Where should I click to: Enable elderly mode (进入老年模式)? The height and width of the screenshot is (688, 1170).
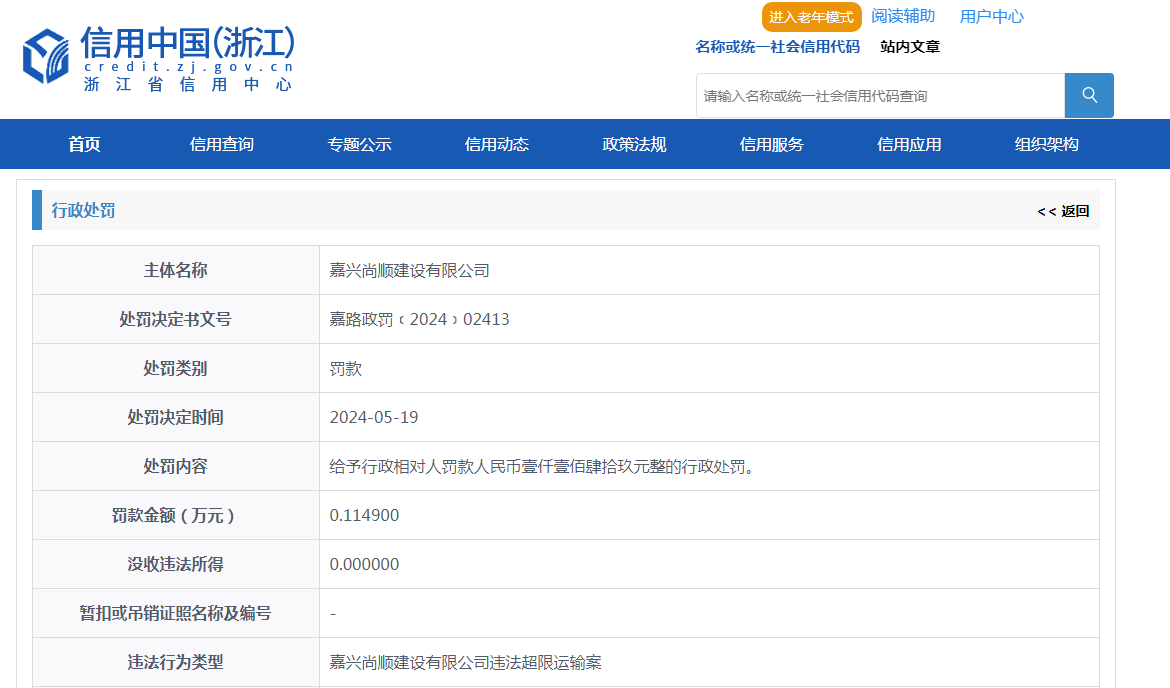tap(811, 17)
